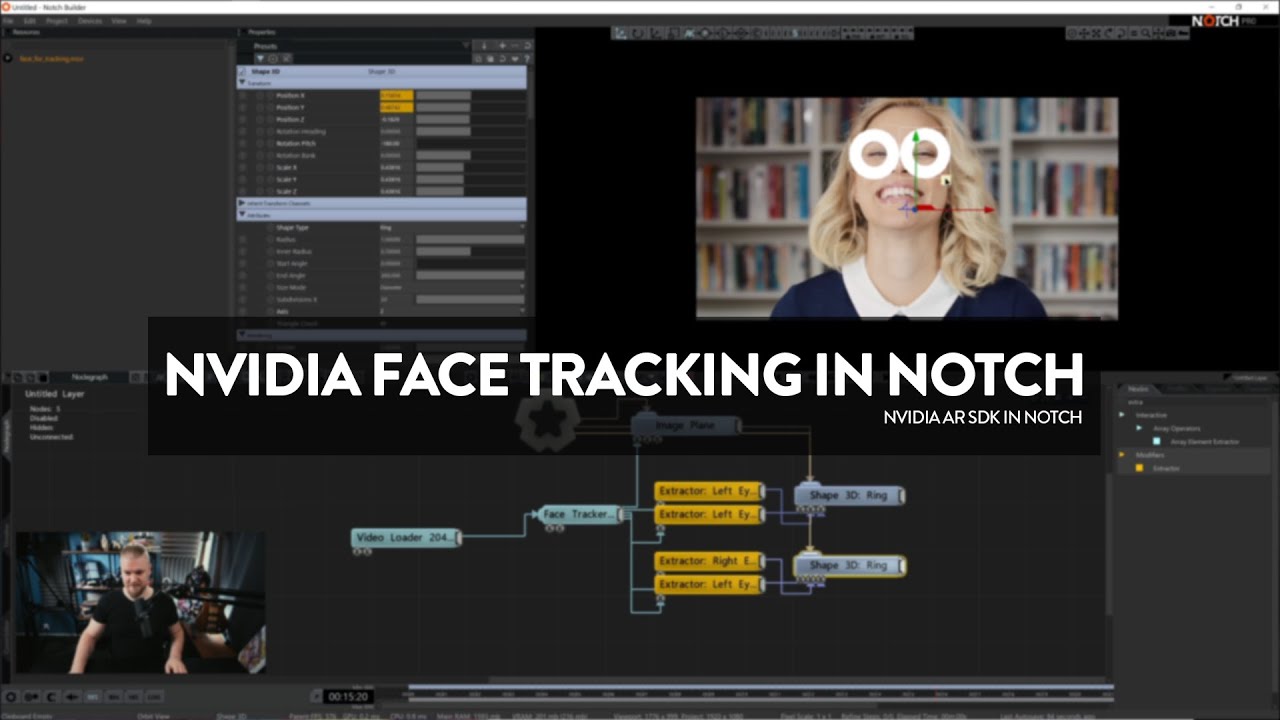
Task: Toggle the Position X row checkbox
Action: click(x=242, y=95)
